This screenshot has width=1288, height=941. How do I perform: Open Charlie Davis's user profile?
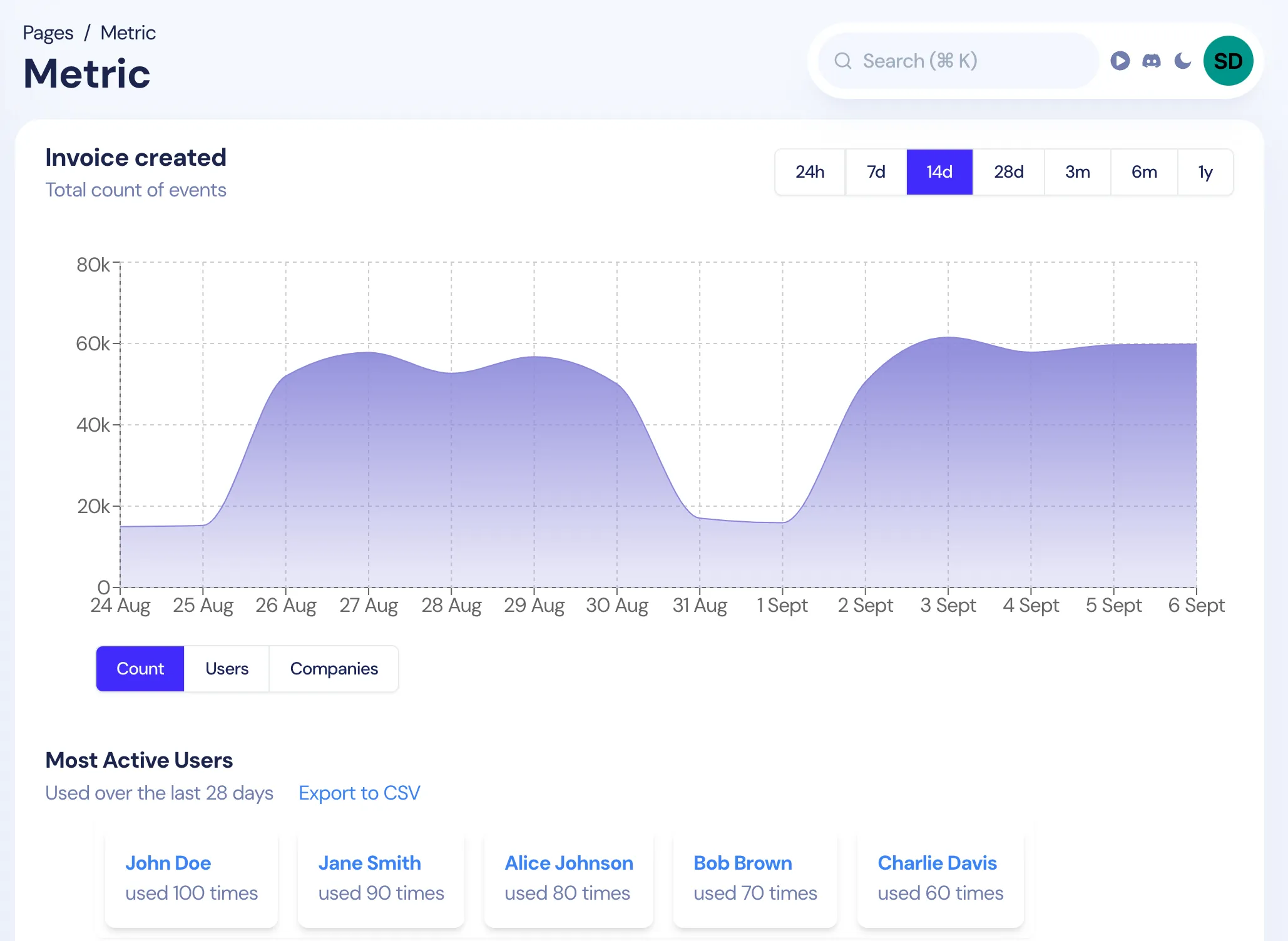pyautogui.click(x=937, y=863)
